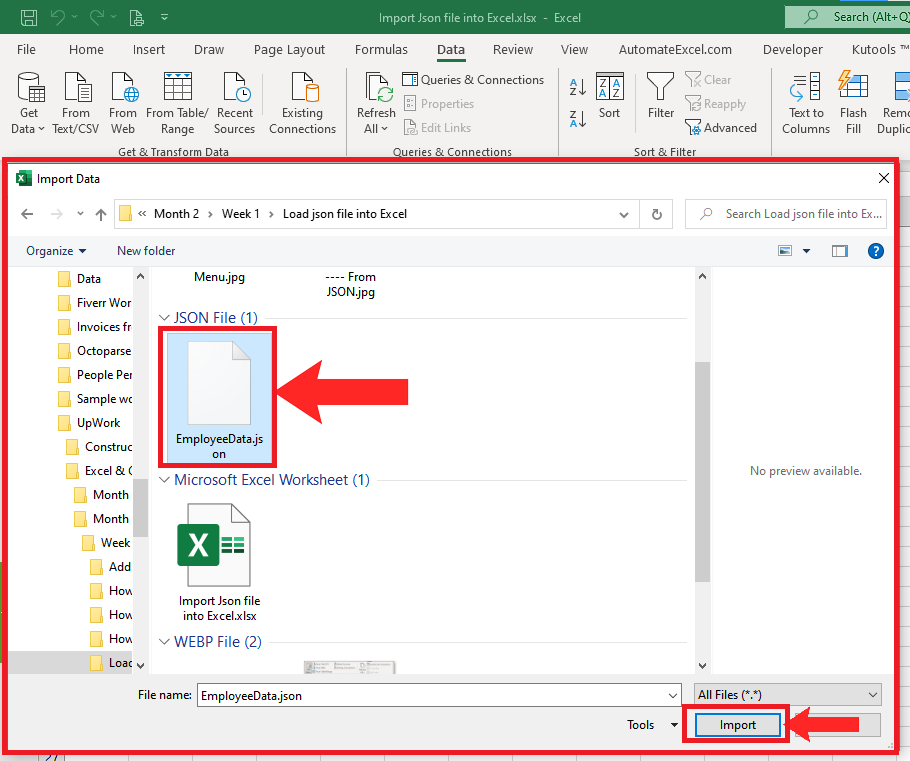Open view options dropdown arrow
The width and height of the screenshot is (910, 761).
click(x=806, y=251)
